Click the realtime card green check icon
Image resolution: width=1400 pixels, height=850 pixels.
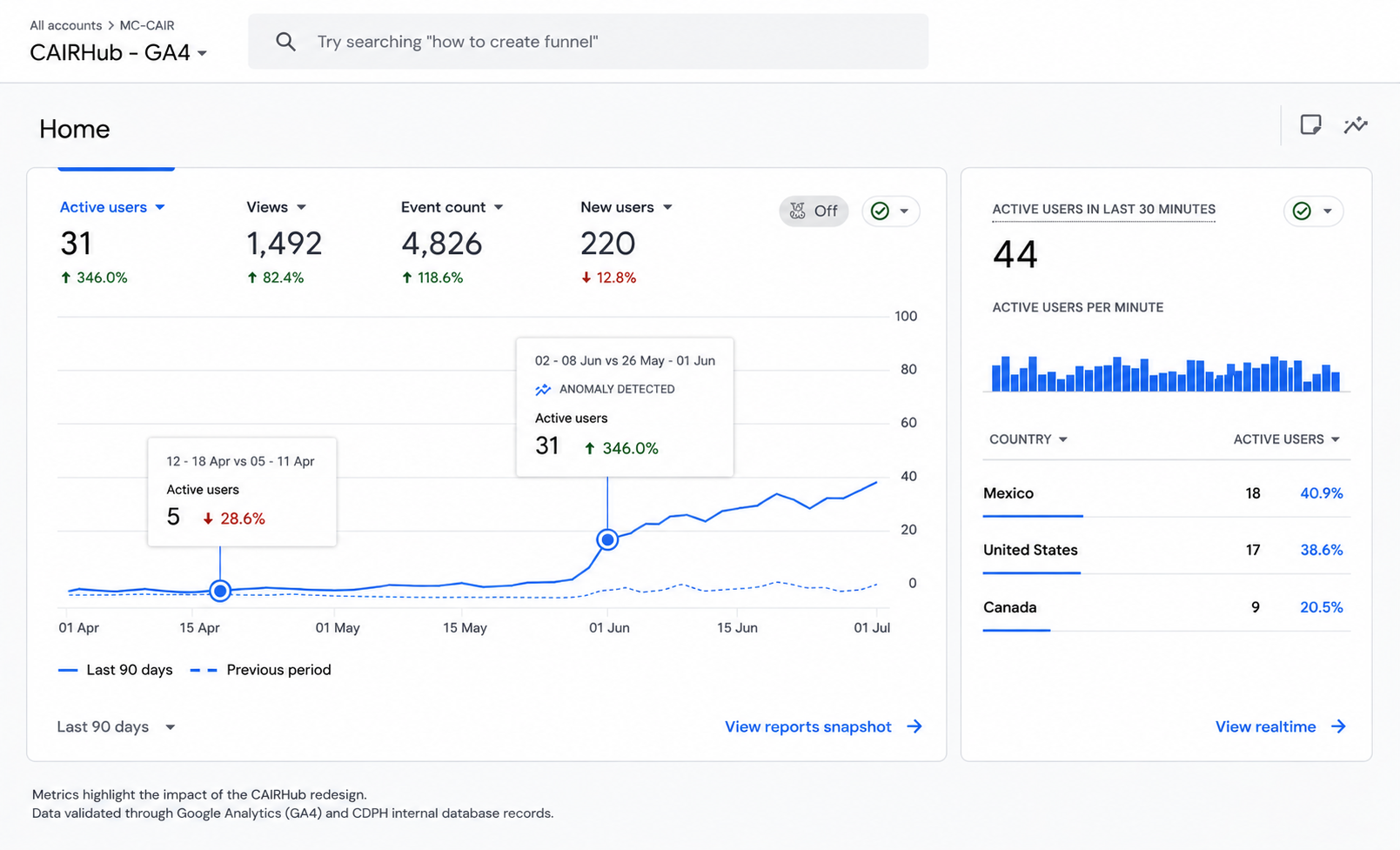click(x=1302, y=211)
